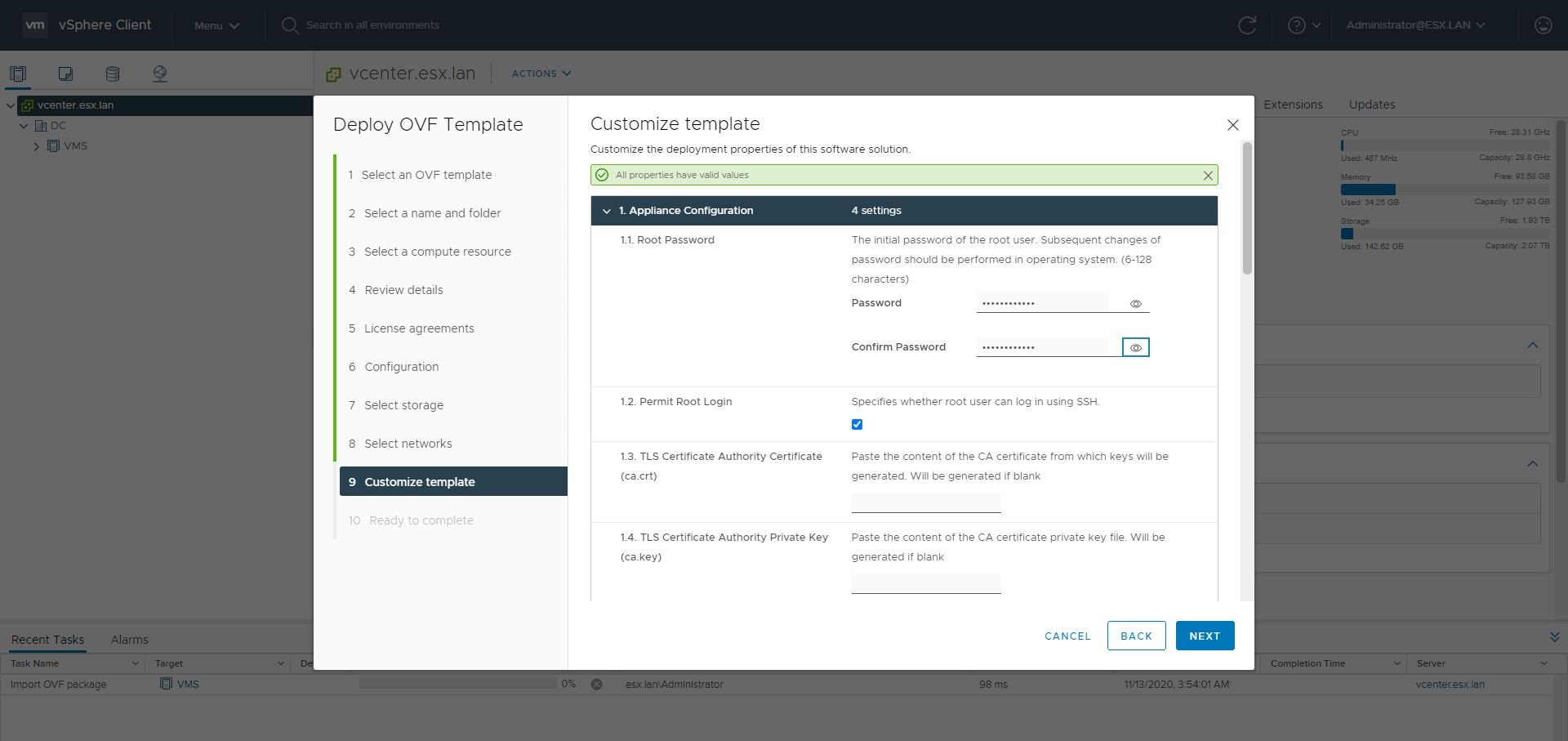This screenshot has height=741, width=1568.
Task: Switch to the Alarms tab
Action: click(x=129, y=640)
